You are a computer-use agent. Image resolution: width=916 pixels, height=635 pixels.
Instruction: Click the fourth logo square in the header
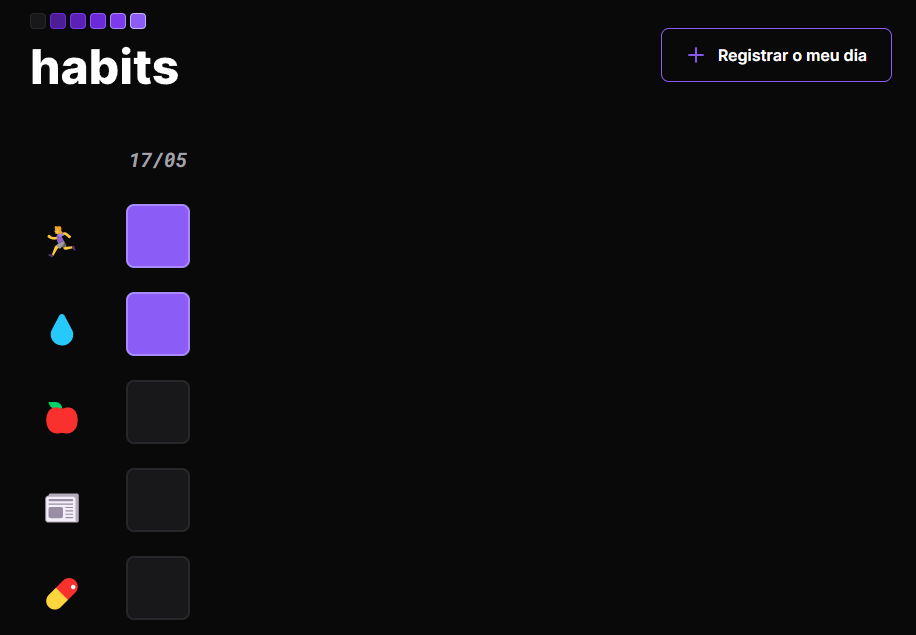98,21
